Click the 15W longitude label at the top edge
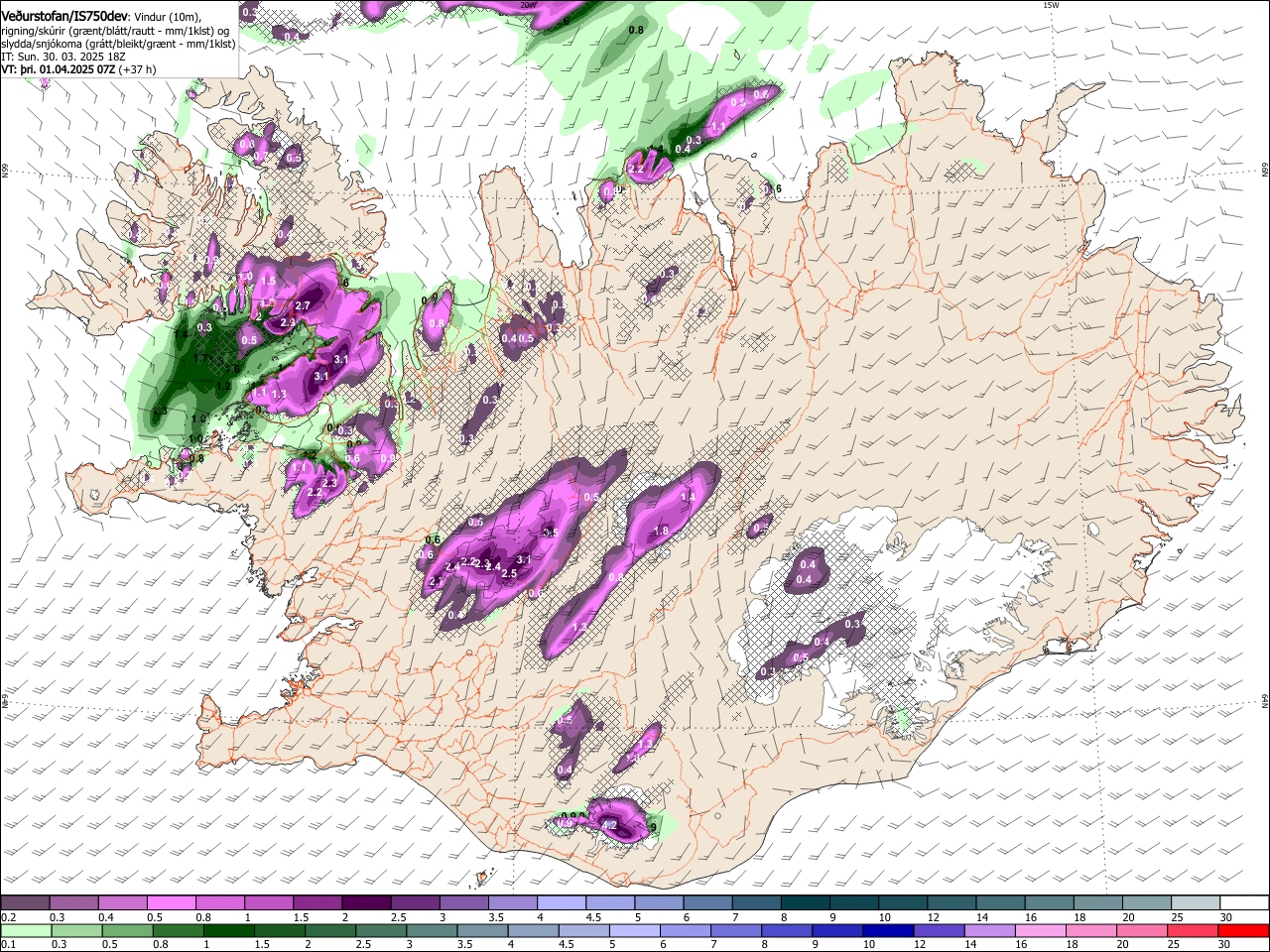Viewport: 1270px width, 952px height. pos(1051,5)
